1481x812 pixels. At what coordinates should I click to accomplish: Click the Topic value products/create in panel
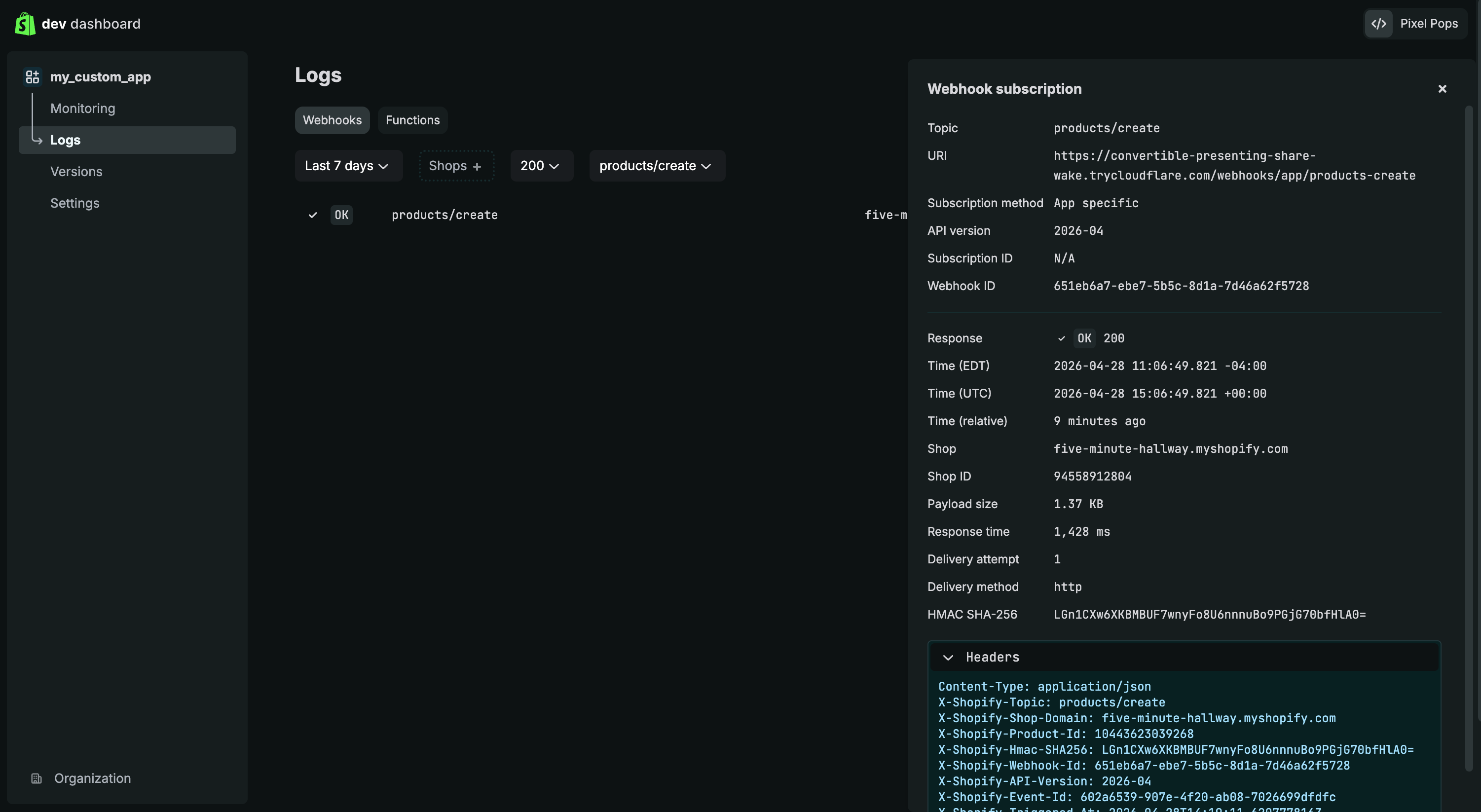(x=1106, y=128)
